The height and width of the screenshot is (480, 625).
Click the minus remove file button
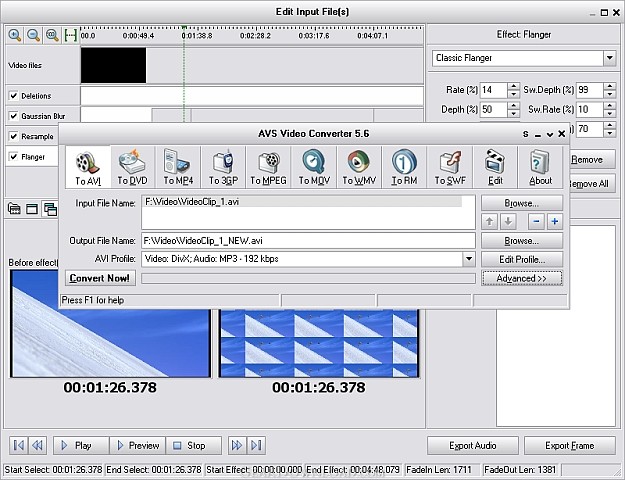point(537,221)
